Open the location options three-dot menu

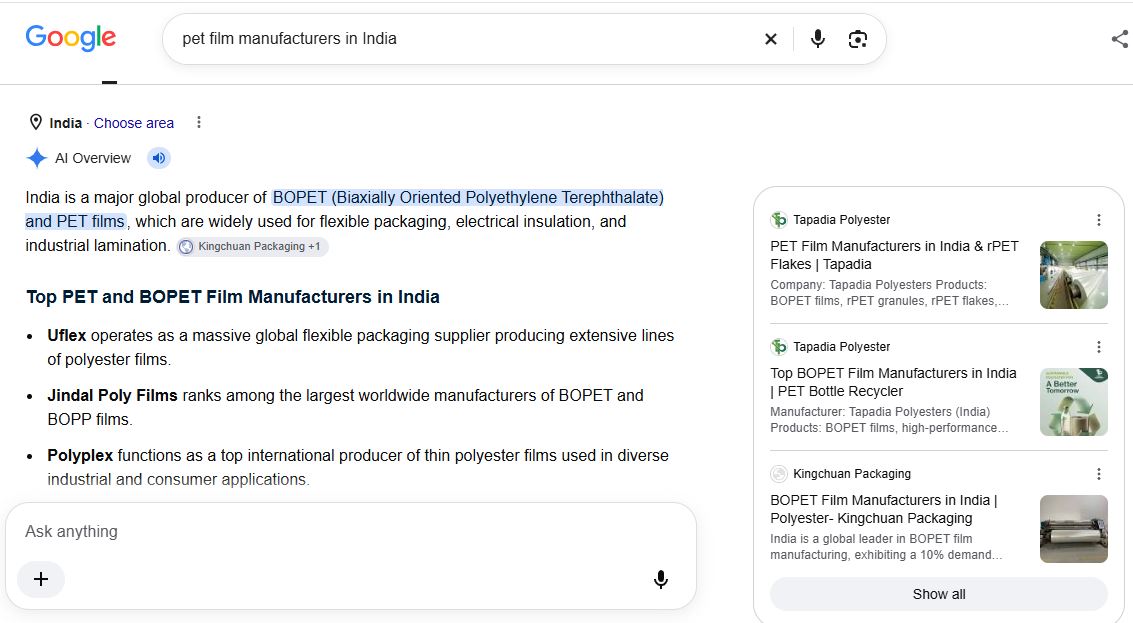click(199, 122)
